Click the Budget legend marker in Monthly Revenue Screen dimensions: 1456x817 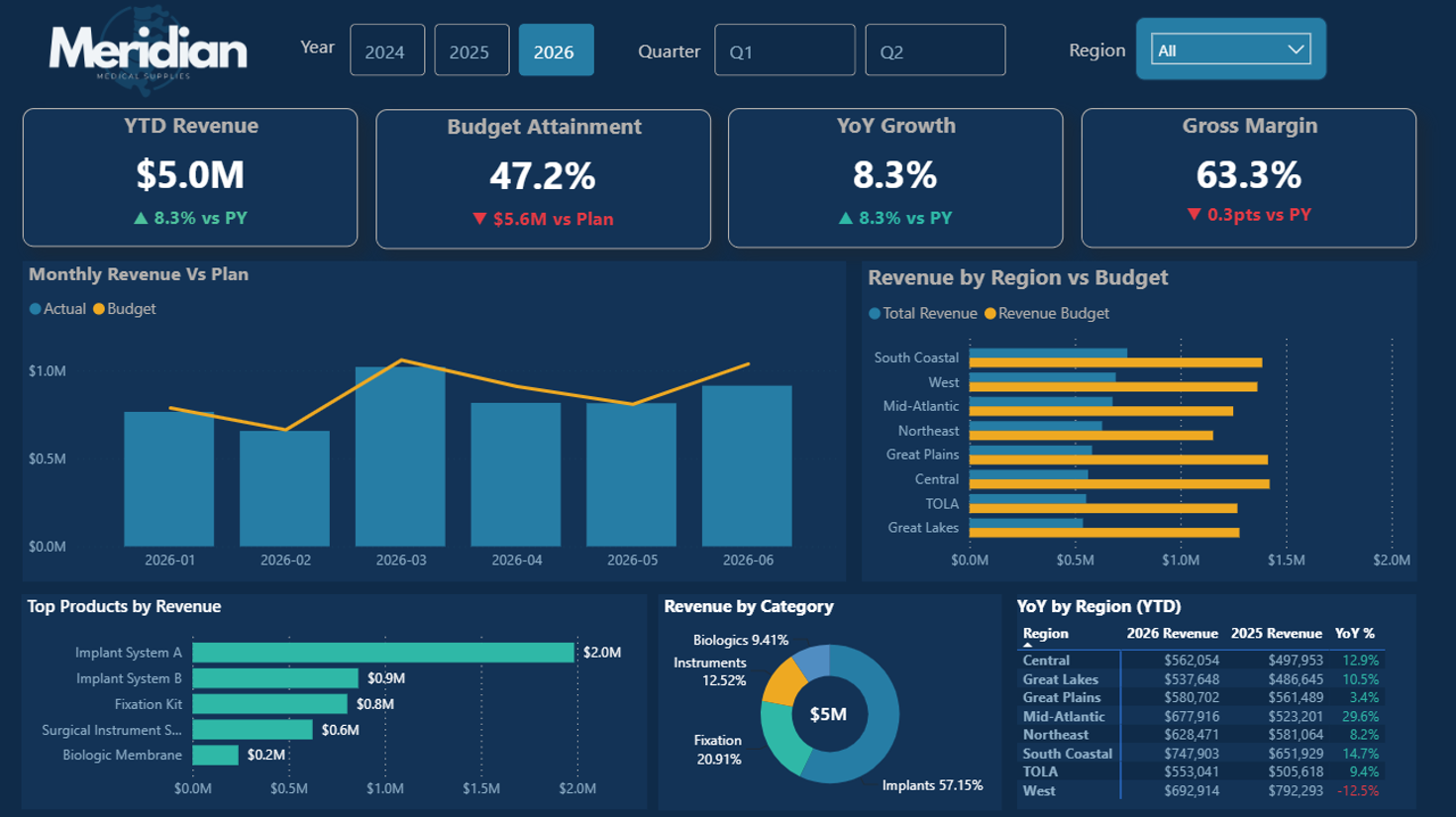point(99,309)
